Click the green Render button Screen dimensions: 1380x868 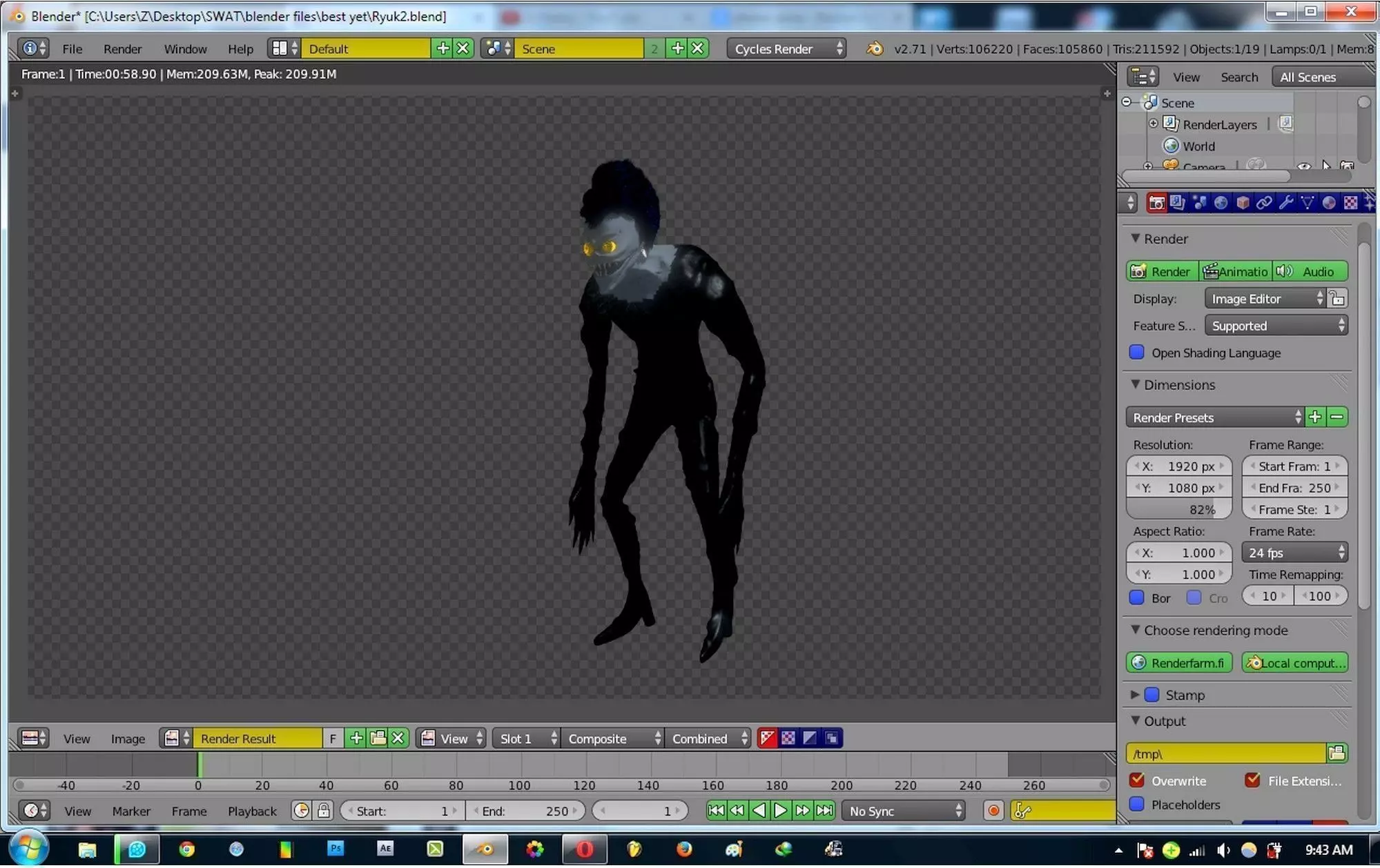coord(1163,272)
